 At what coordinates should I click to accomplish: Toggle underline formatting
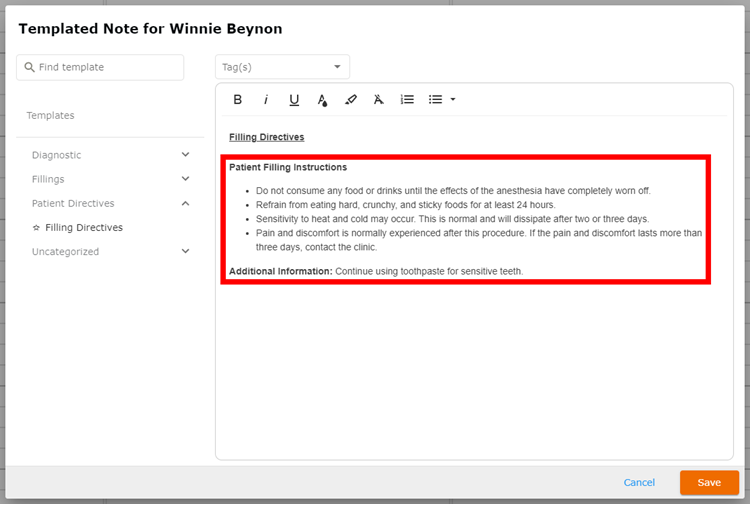pos(294,100)
